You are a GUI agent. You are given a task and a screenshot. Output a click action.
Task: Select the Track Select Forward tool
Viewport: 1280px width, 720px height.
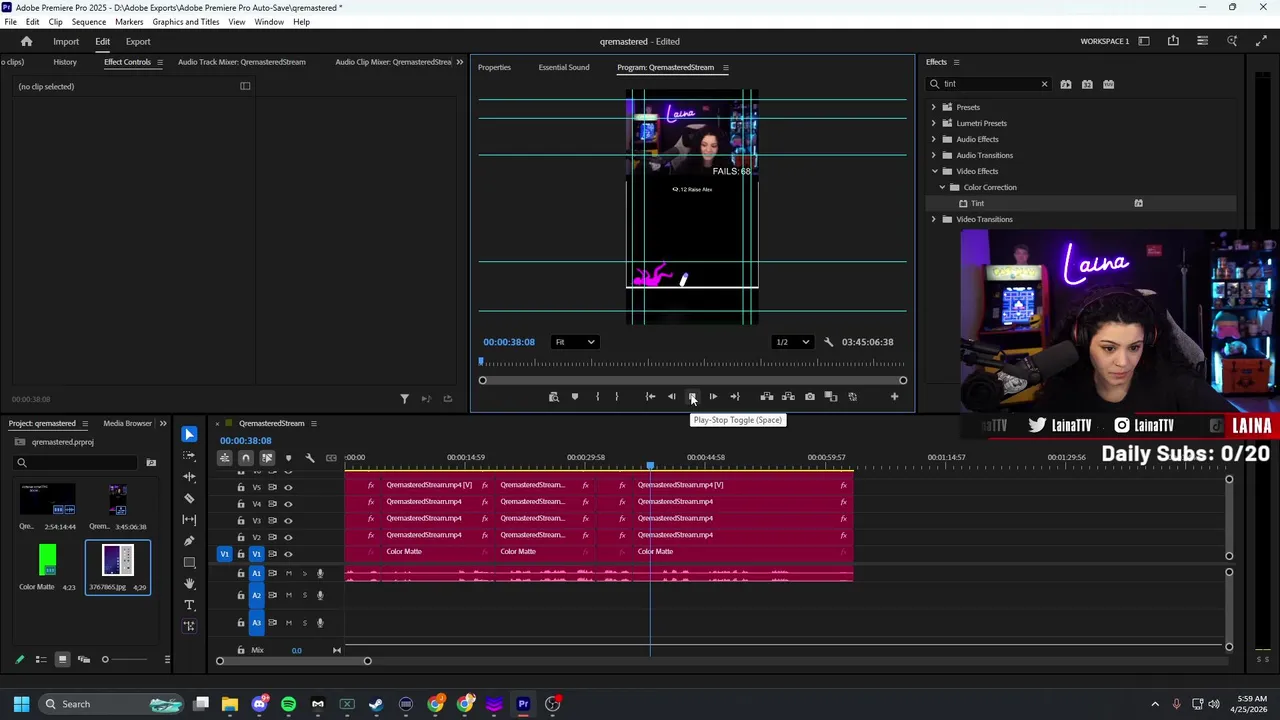(189, 455)
